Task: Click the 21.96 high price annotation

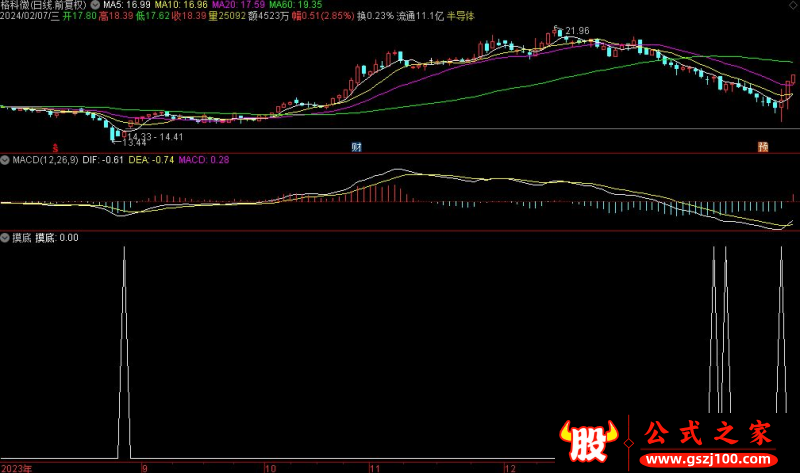Action: 576,32
